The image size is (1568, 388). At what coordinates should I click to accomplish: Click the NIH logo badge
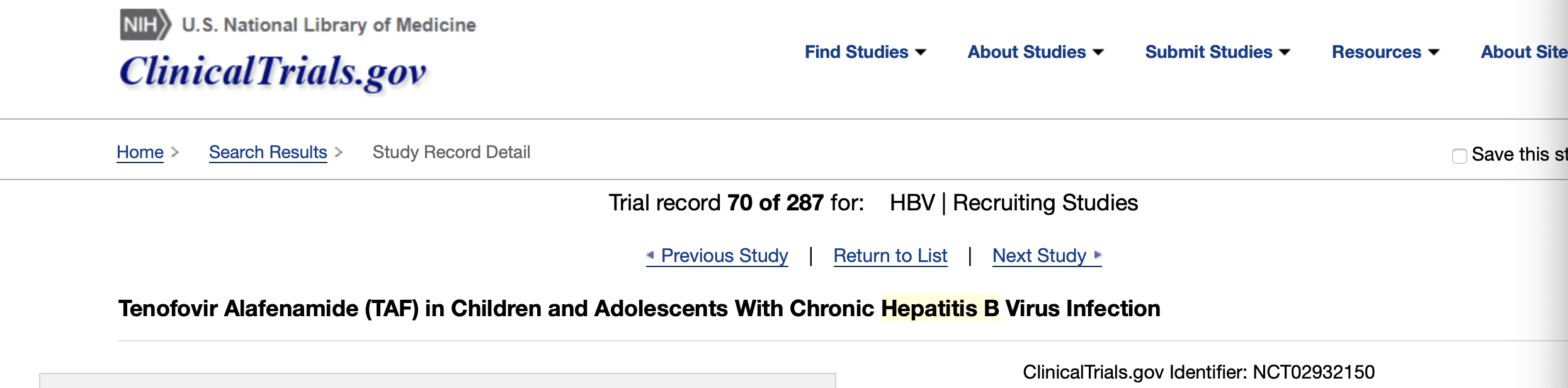tap(145, 25)
